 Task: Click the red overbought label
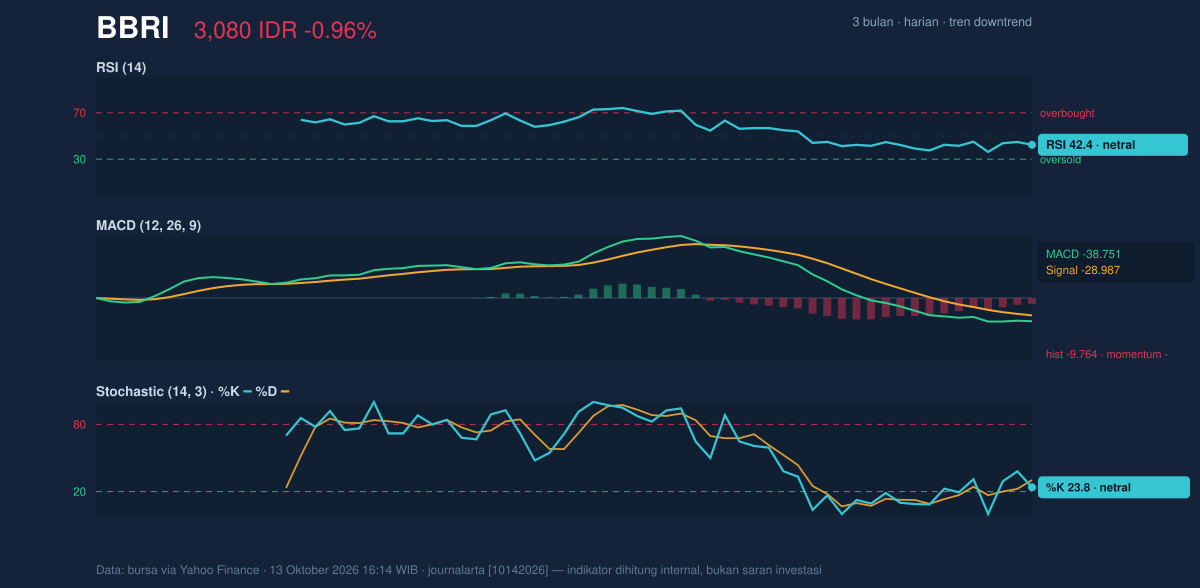tap(1067, 114)
